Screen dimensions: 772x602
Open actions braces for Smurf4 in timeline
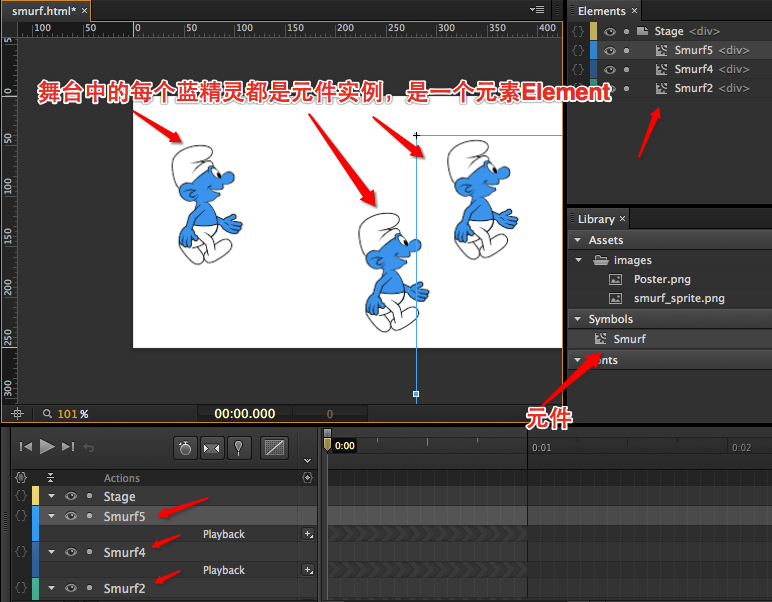click(21, 552)
